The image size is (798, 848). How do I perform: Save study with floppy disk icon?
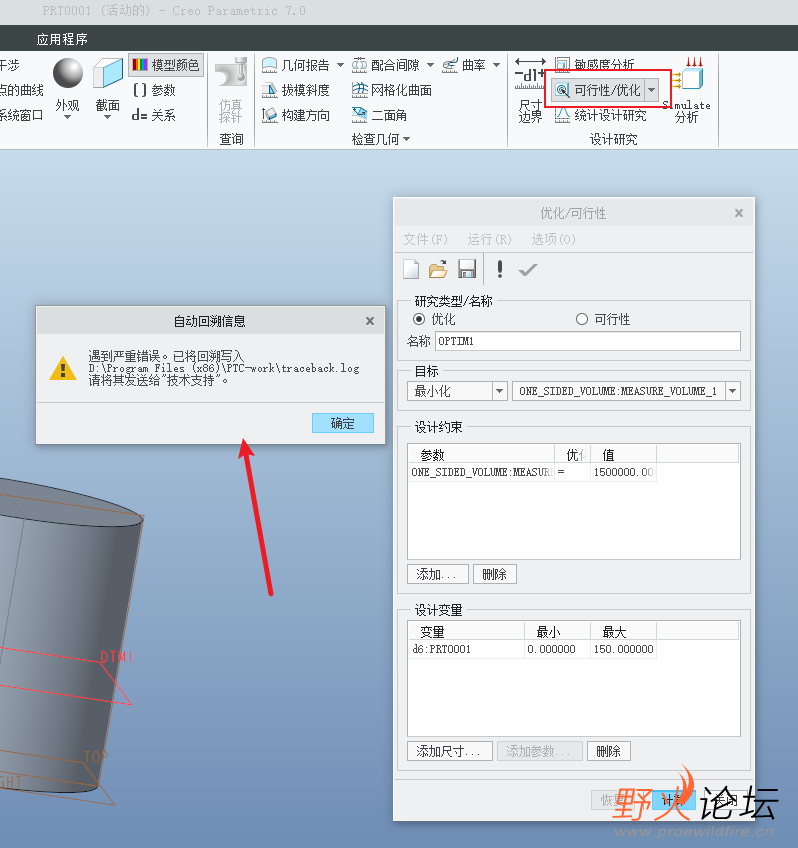point(467,269)
